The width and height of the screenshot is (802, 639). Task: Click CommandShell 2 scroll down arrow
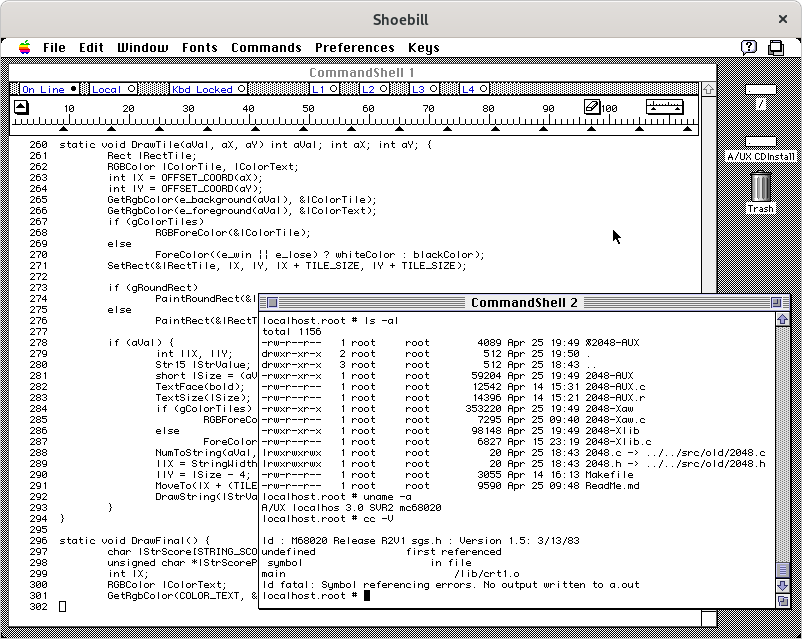point(783,585)
